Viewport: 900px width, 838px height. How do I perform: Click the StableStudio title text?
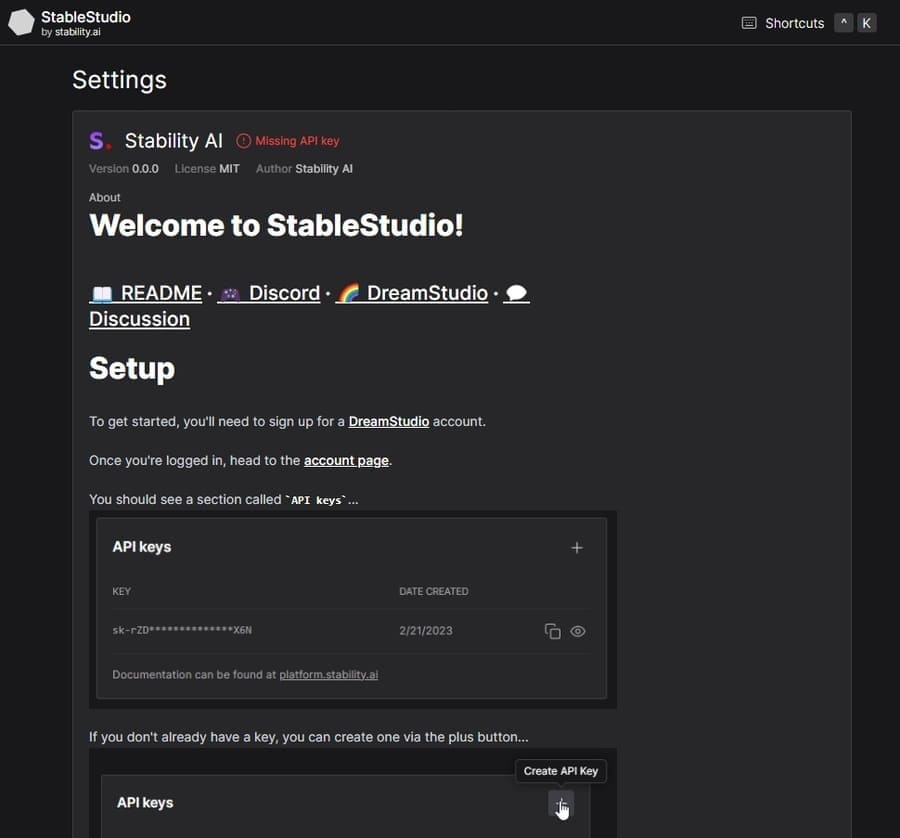point(86,17)
